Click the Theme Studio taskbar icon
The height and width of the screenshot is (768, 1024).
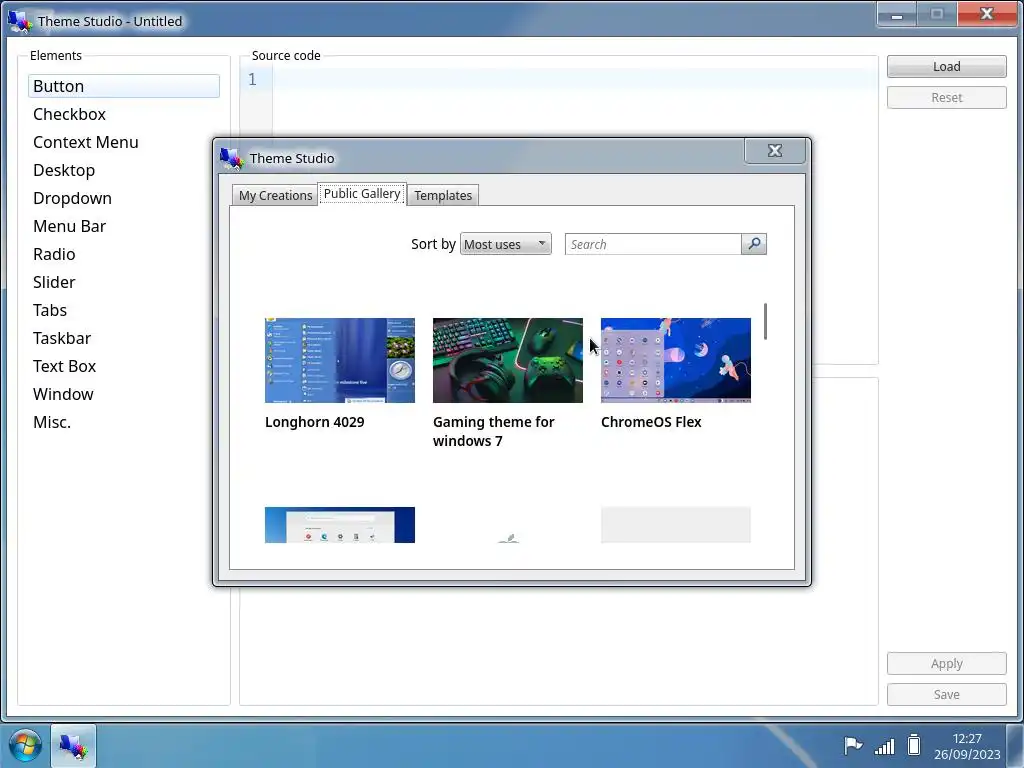pos(73,745)
